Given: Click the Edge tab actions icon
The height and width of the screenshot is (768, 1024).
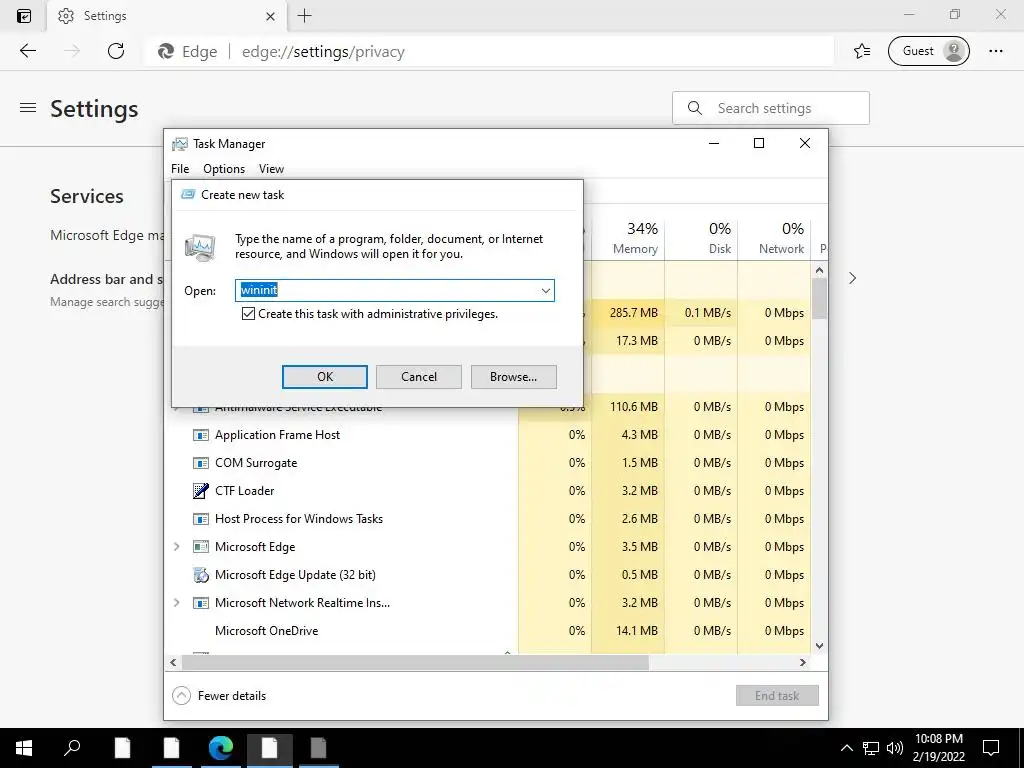Looking at the screenshot, I should (x=24, y=16).
